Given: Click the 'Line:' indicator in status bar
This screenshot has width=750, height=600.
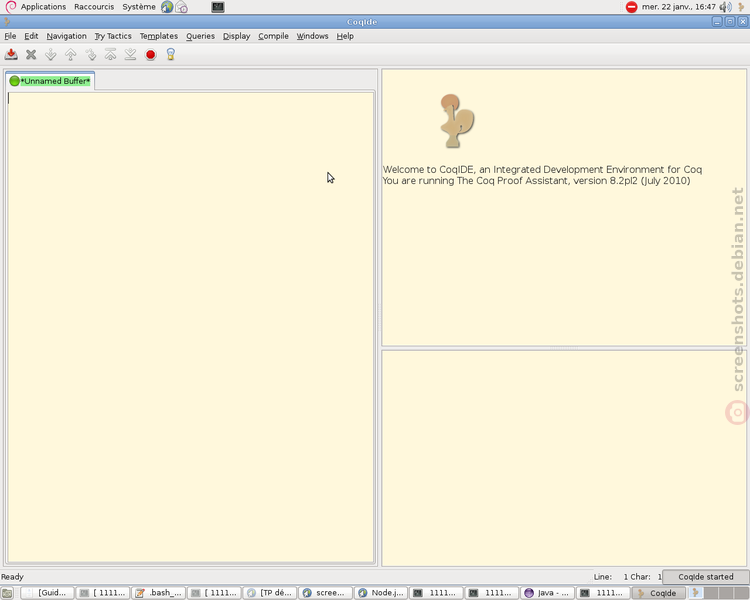Looking at the screenshot, I should pos(603,577).
